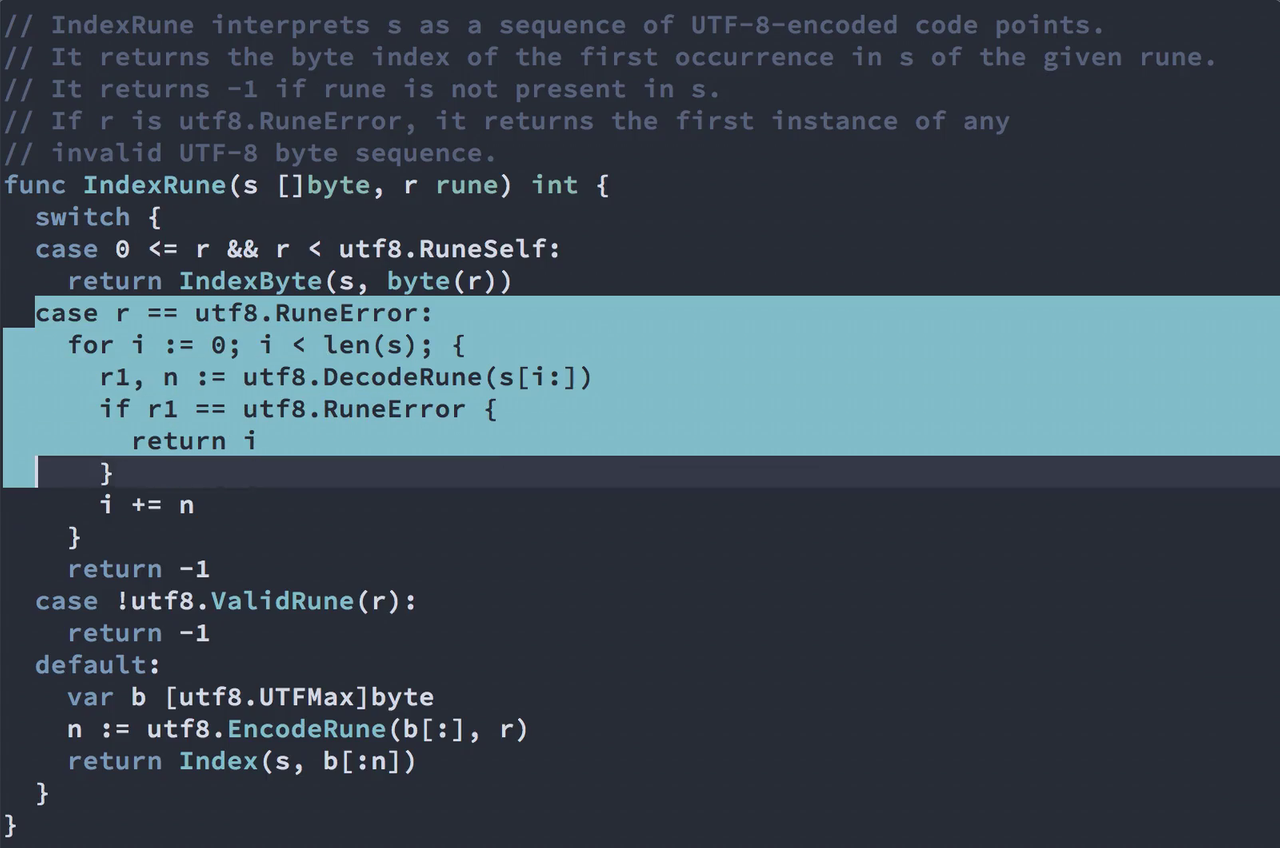Click the default: case label
This screenshot has width=1280, height=848.
point(98,665)
